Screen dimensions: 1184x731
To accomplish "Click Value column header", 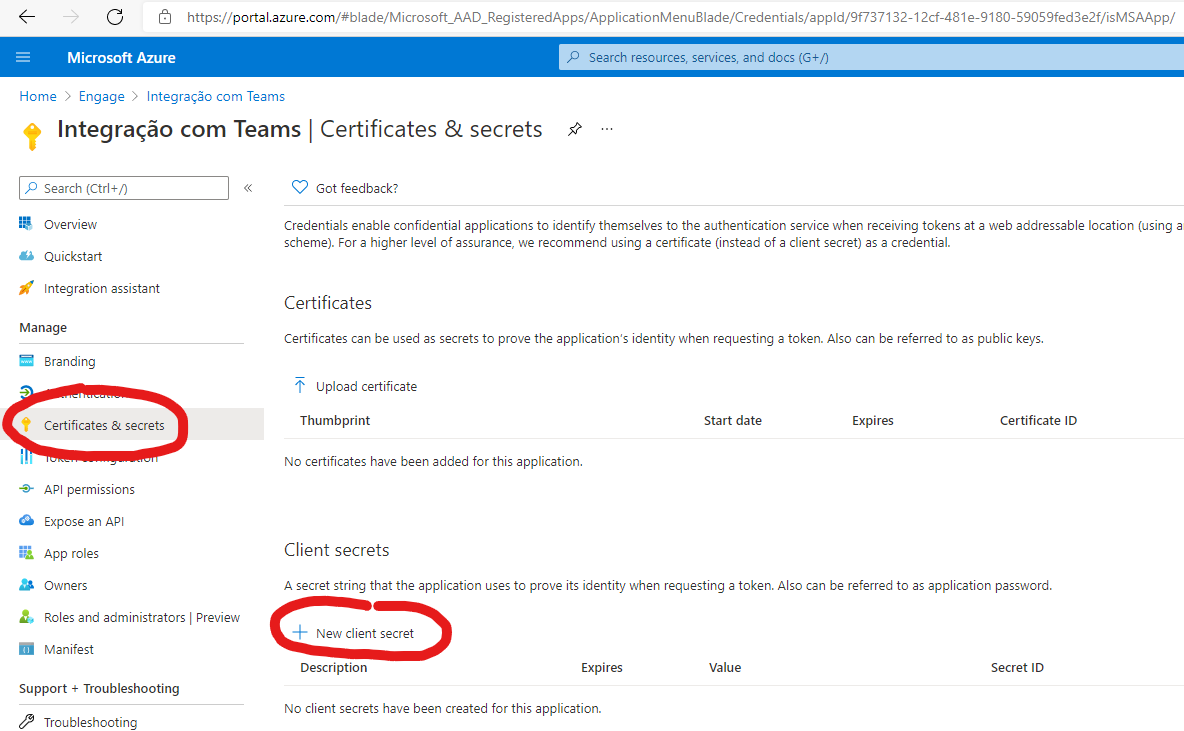I will (x=725, y=668).
